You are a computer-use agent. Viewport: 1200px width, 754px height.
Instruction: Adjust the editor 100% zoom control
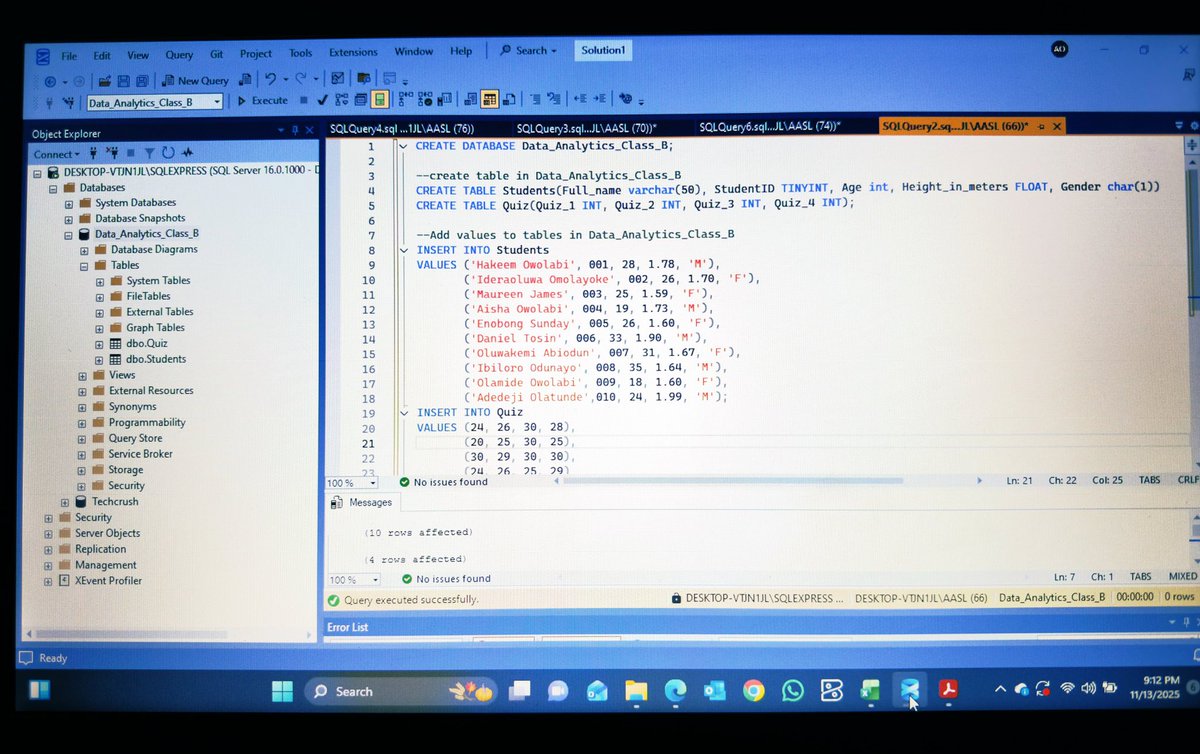point(350,481)
